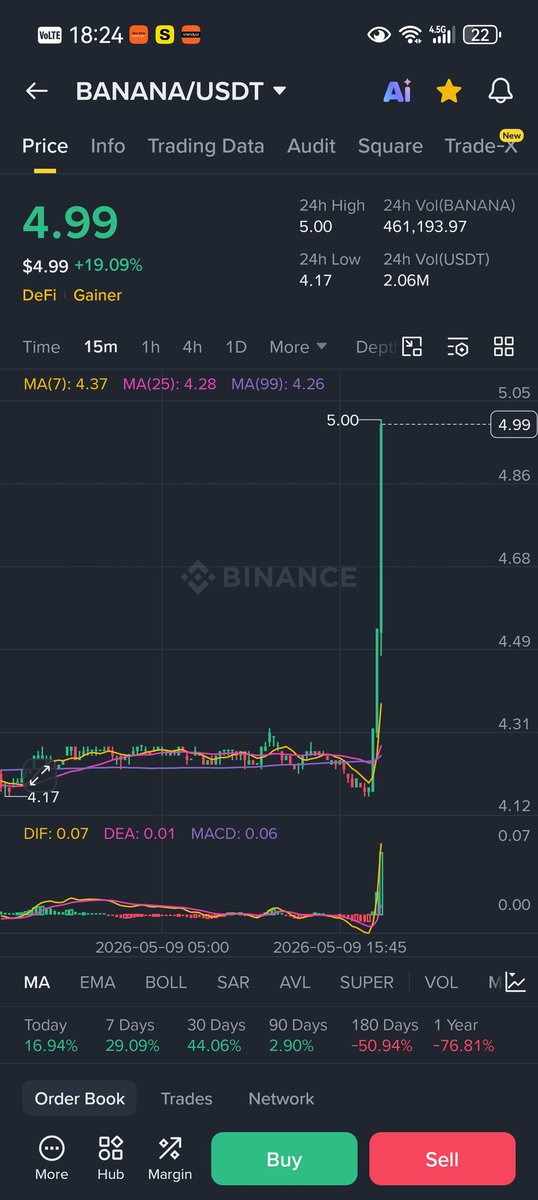Viewport: 538px width, 1200px height.
Task: Tap the 24h Low value 4.17
Action: coord(315,281)
